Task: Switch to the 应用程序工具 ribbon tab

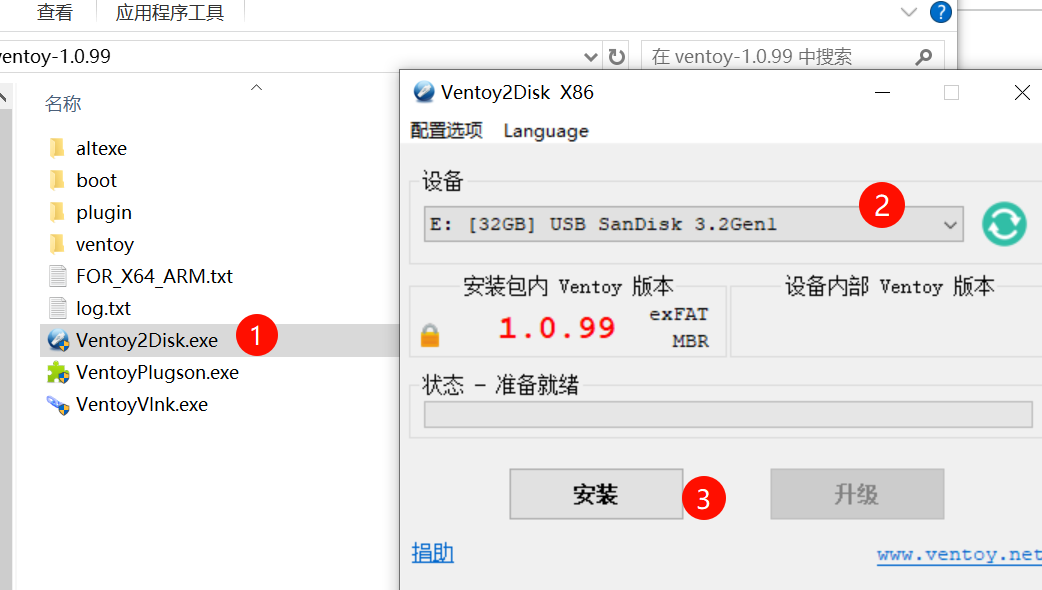Action: tap(170, 12)
